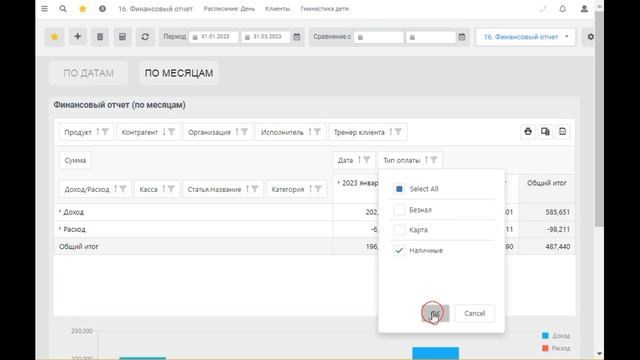The height and width of the screenshot is (360, 640).
Task: Open filter funnel on Тренер клиента field
Action: [x=398, y=132]
